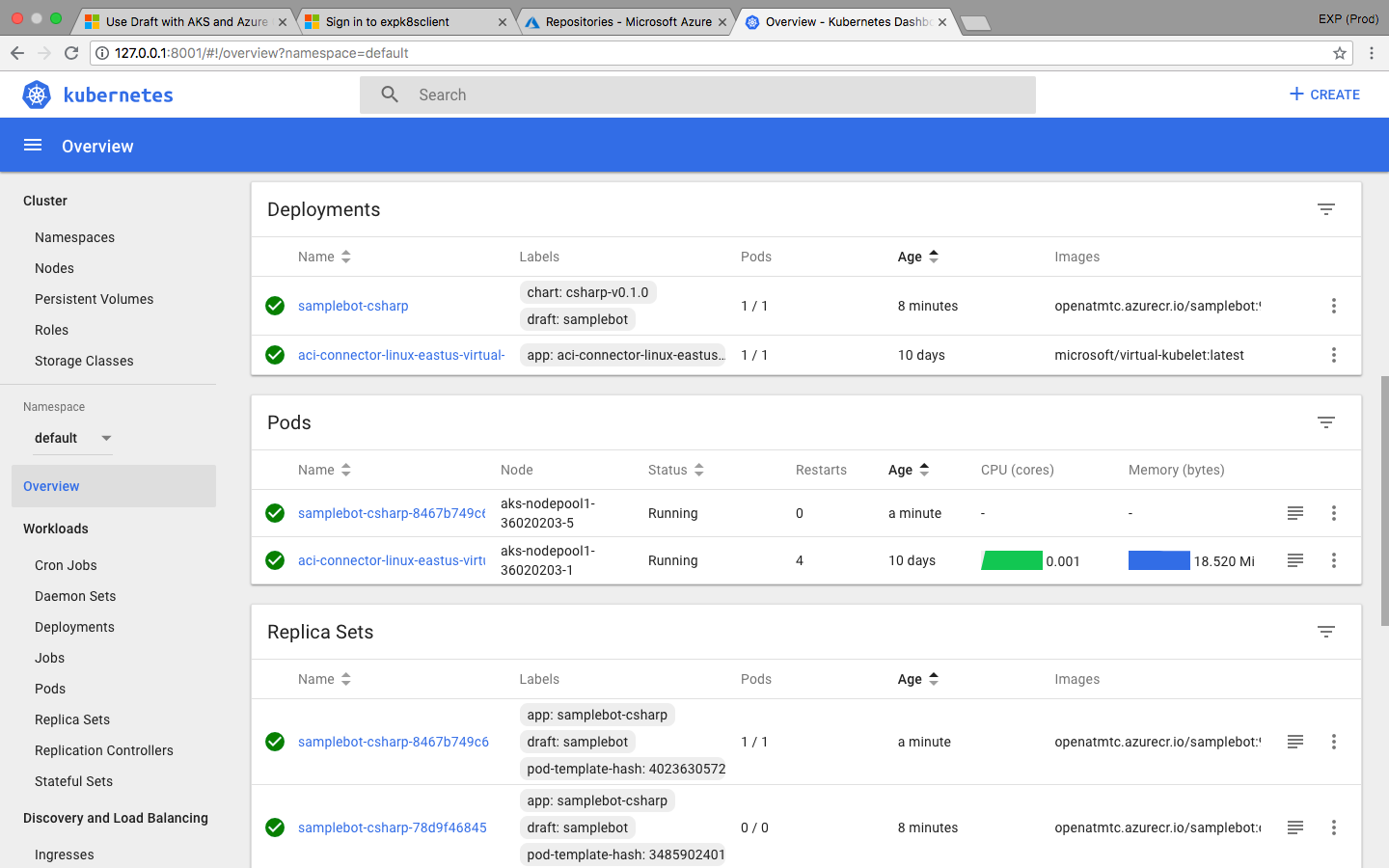Sort Replica Sets by Age
Viewport: 1389px width, 868px height.
coord(917,679)
